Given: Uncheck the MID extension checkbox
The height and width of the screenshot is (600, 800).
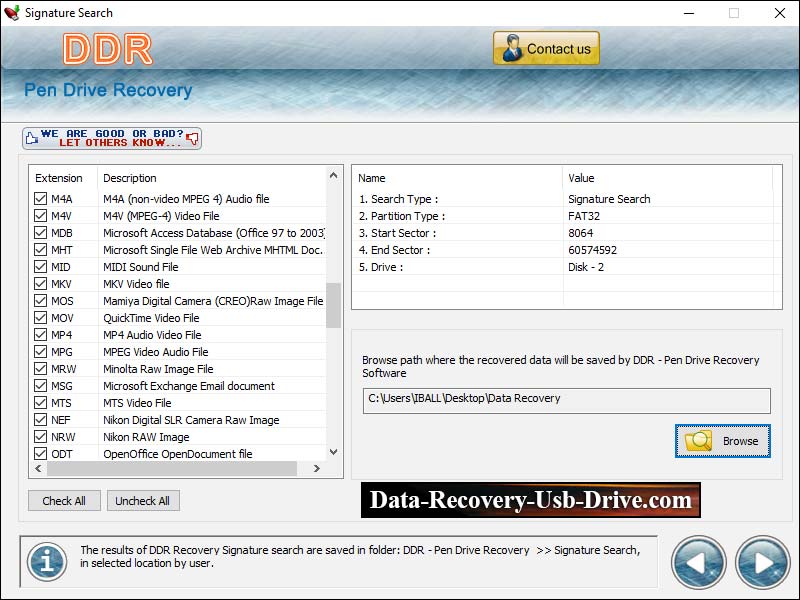Looking at the screenshot, I should tap(40, 266).
